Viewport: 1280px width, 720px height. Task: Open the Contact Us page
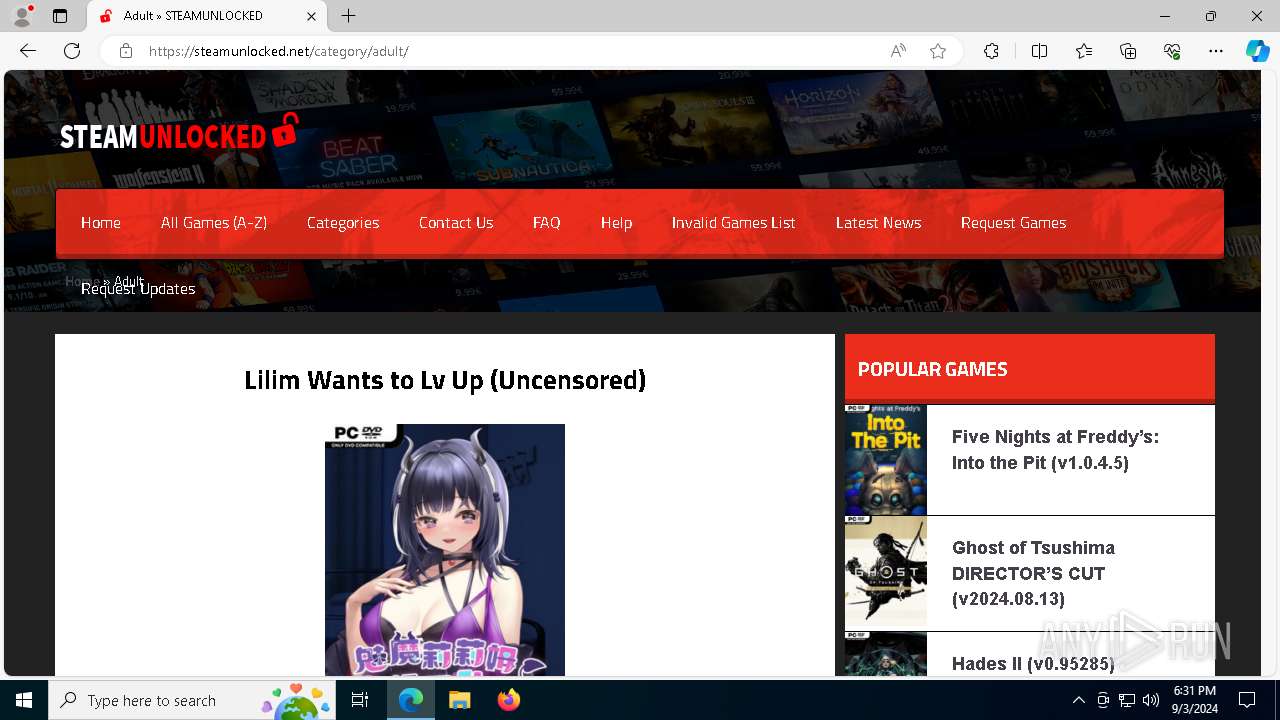456,223
